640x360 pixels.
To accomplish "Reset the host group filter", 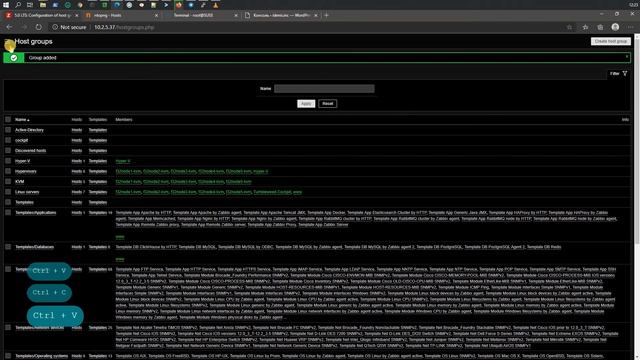I will 327,104.
